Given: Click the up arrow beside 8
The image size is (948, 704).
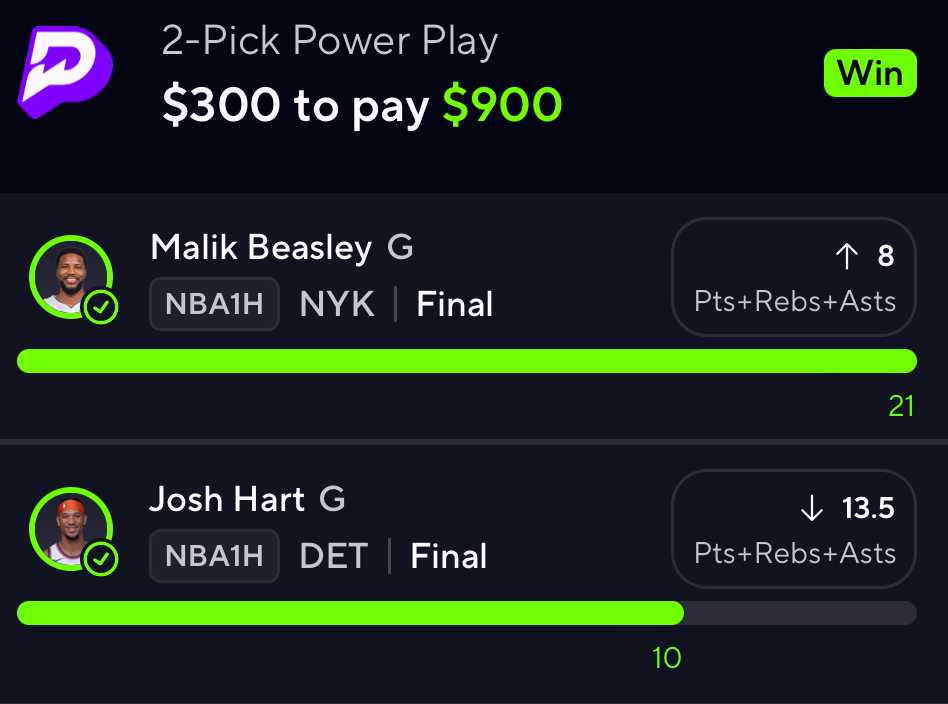Looking at the screenshot, I should coord(847,257).
